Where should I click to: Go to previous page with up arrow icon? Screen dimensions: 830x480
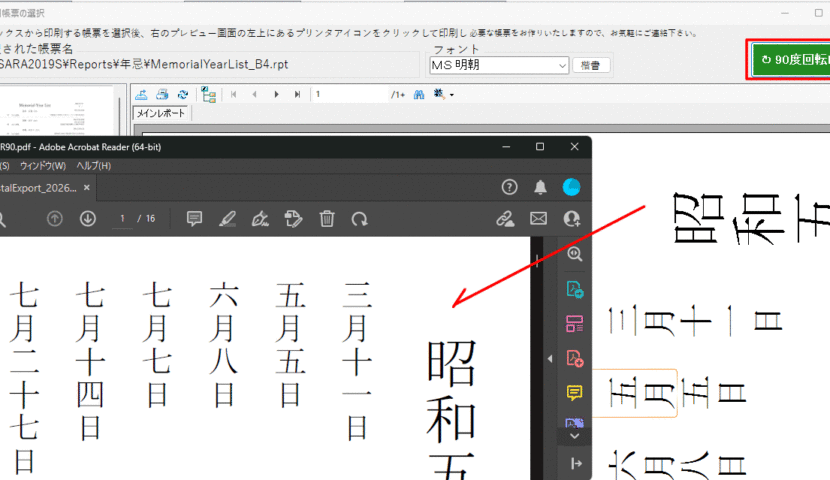(55, 218)
